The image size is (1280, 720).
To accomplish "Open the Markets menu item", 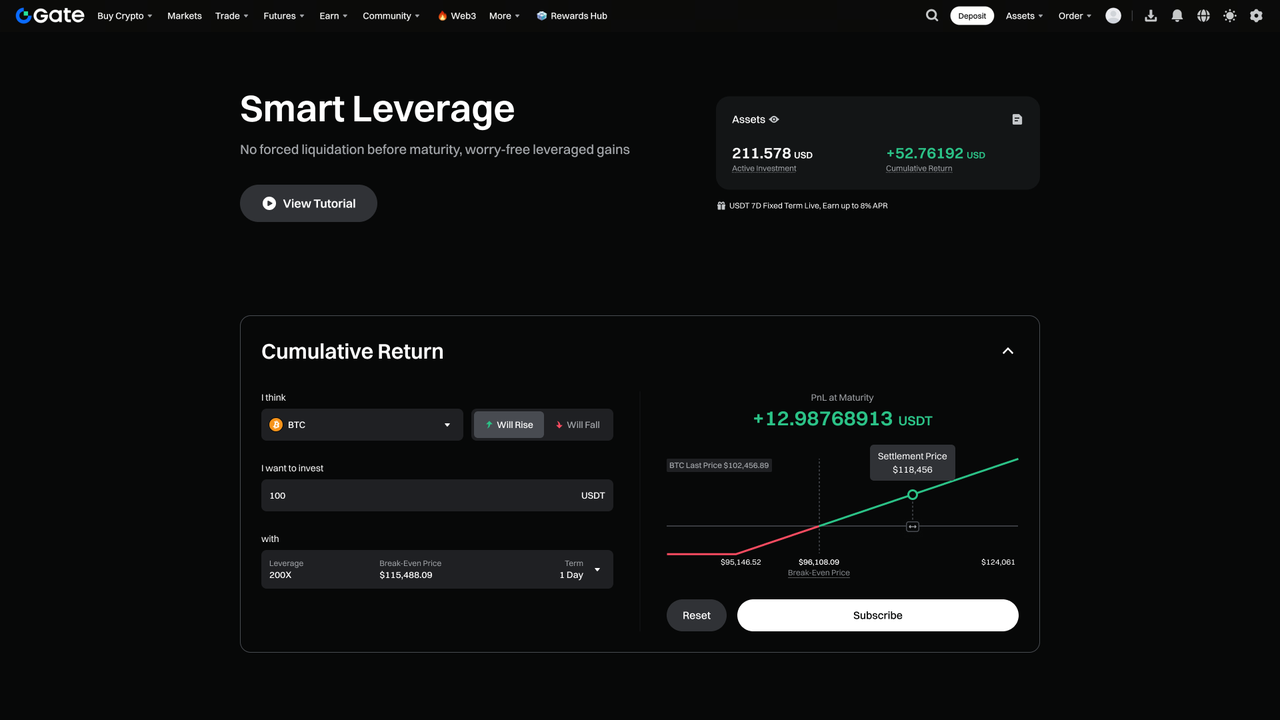I will coord(184,16).
